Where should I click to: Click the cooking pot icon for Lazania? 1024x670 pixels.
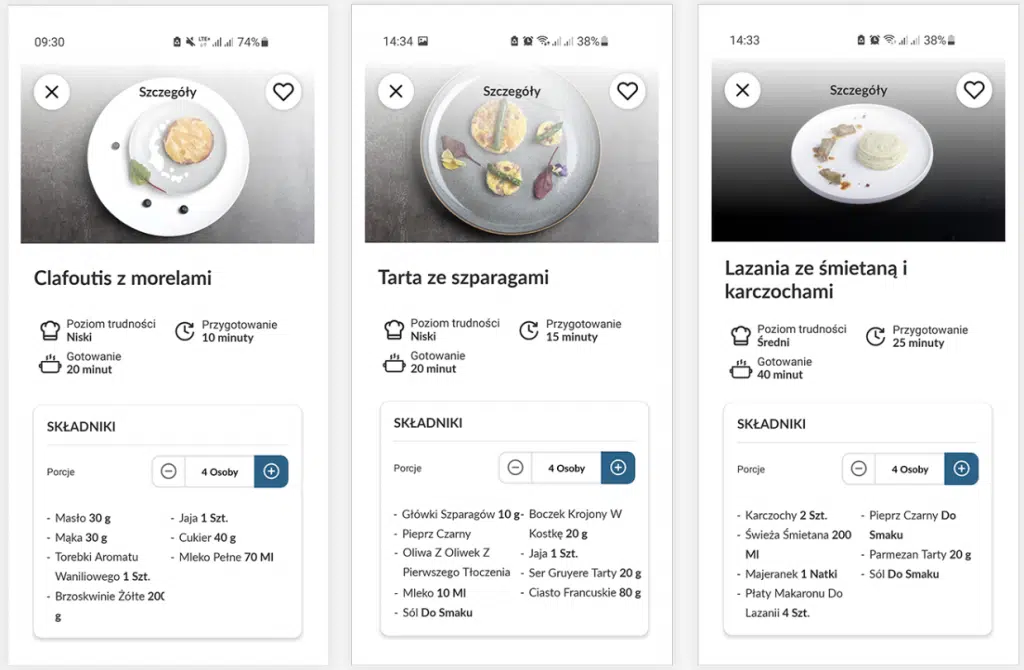pyautogui.click(x=740, y=368)
